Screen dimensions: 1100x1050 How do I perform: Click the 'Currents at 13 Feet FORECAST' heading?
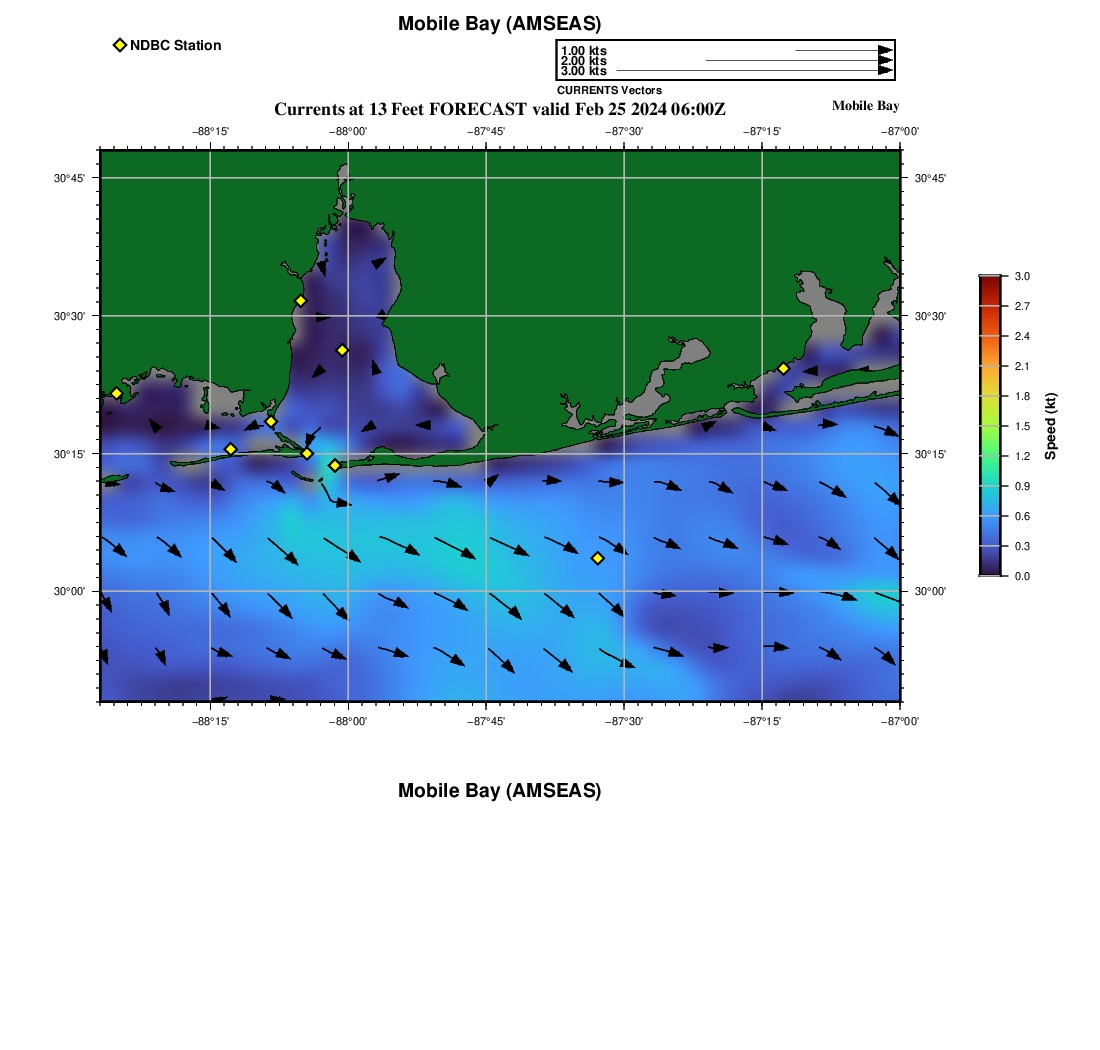tap(499, 109)
